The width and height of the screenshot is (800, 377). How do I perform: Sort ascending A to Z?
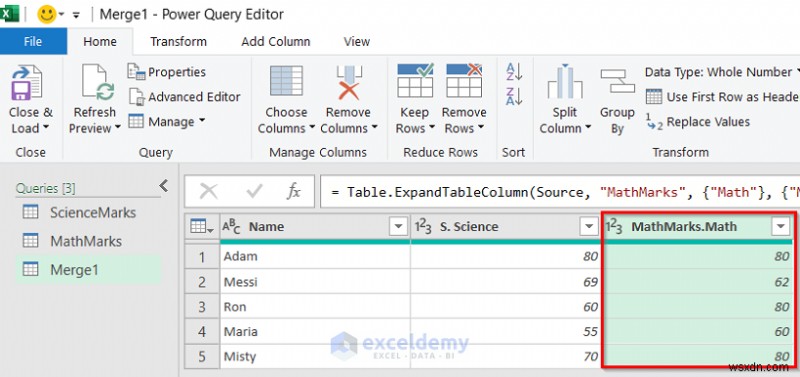514,71
